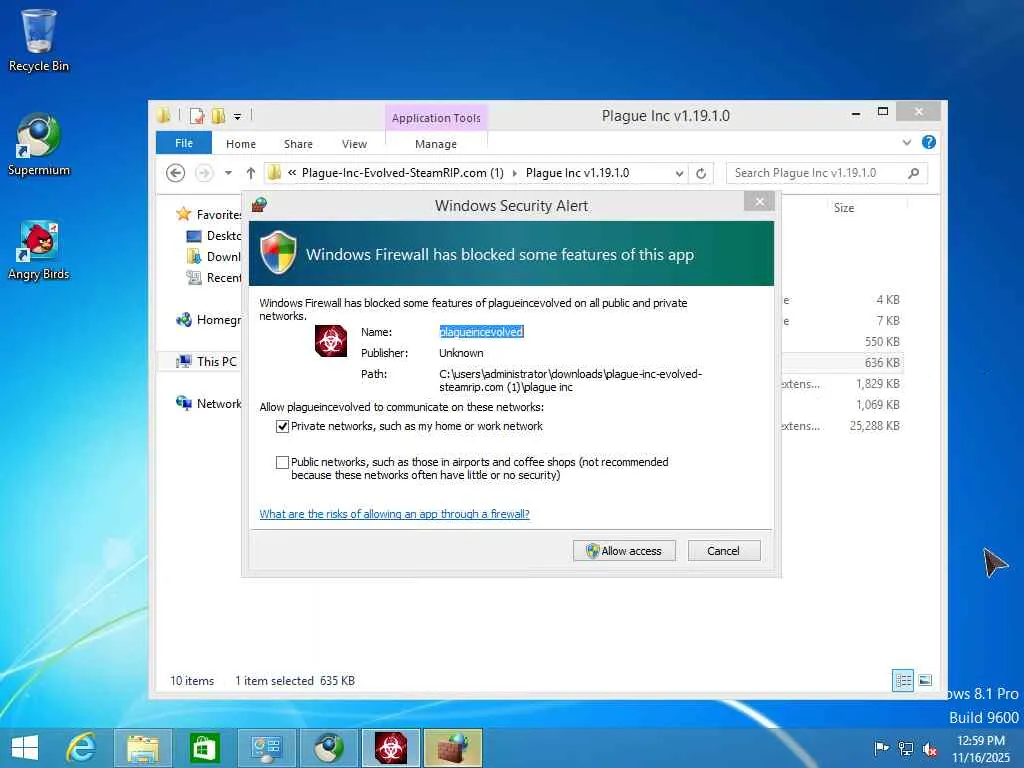Open Supermium browser taskbar icon

[x=328, y=748]
